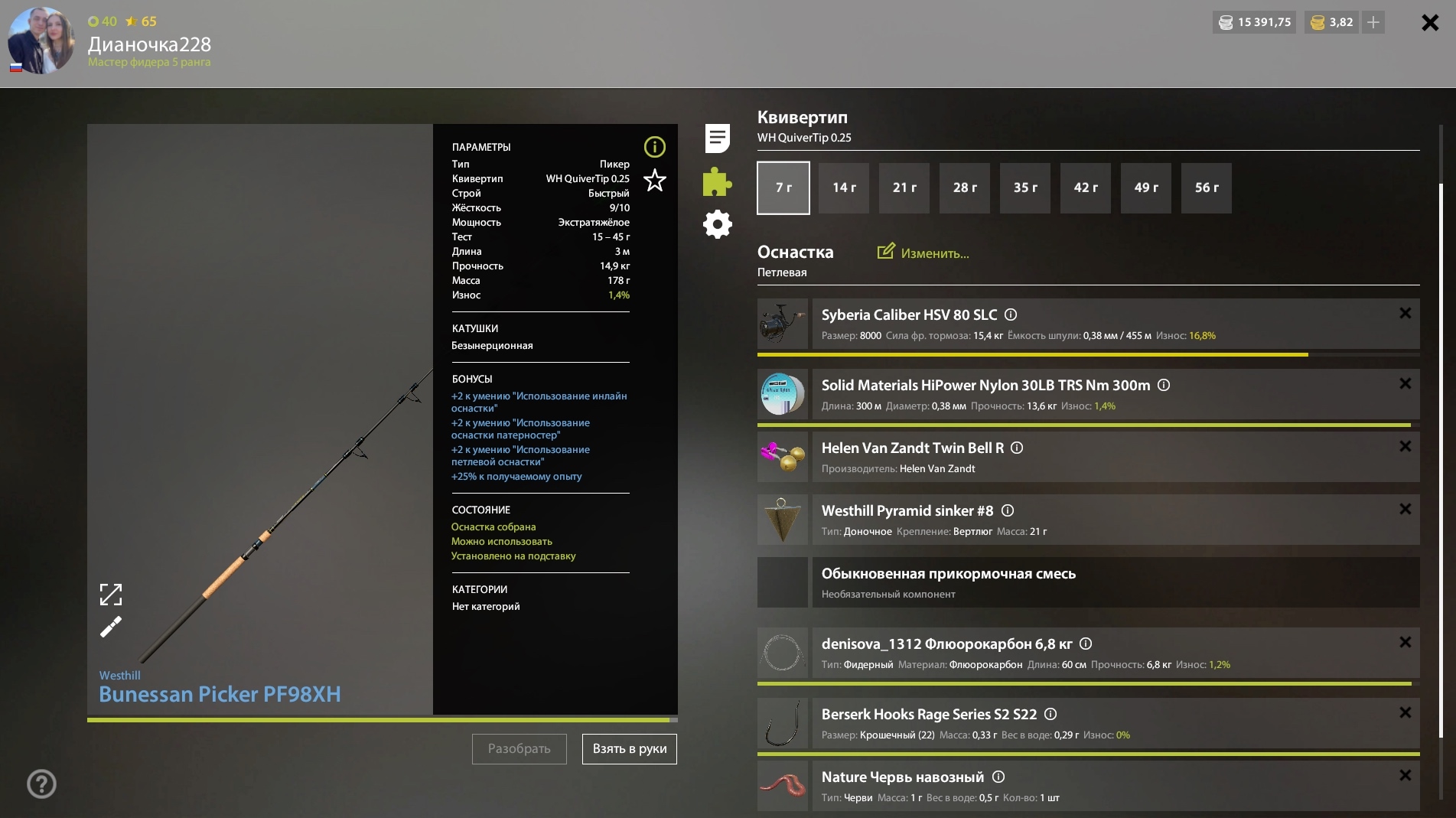Select the 28 г quivertip option

(965, 187)
